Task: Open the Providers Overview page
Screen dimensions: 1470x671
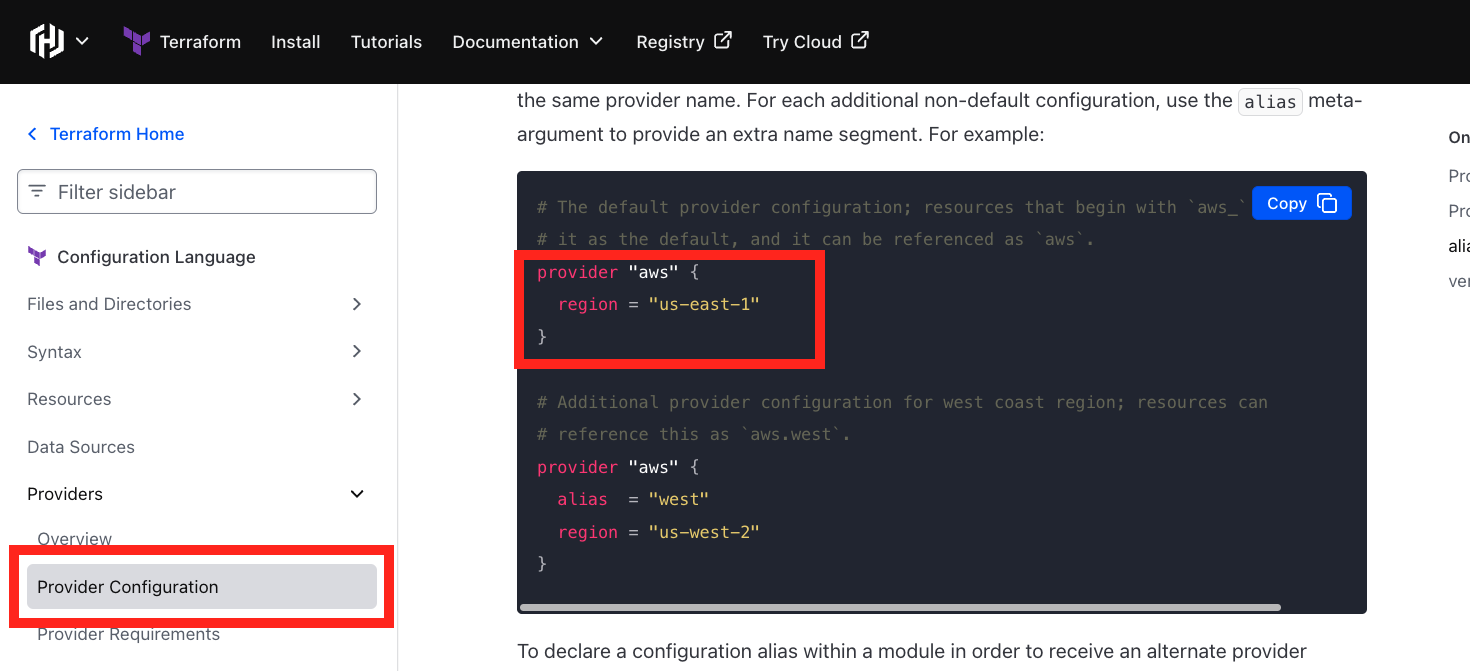Action: 75,539
